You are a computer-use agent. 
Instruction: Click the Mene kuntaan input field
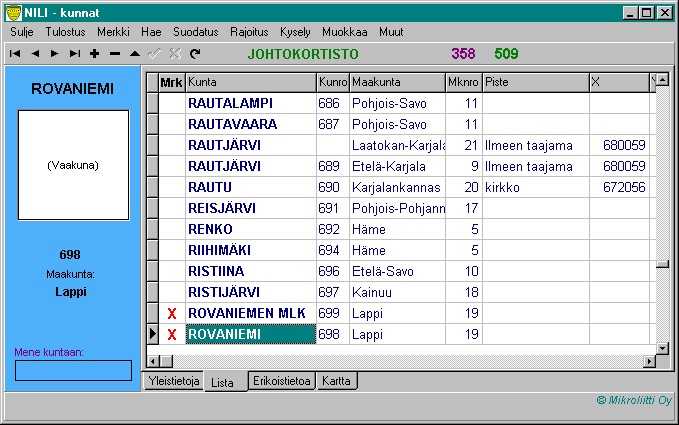click(x=73, y=371)
